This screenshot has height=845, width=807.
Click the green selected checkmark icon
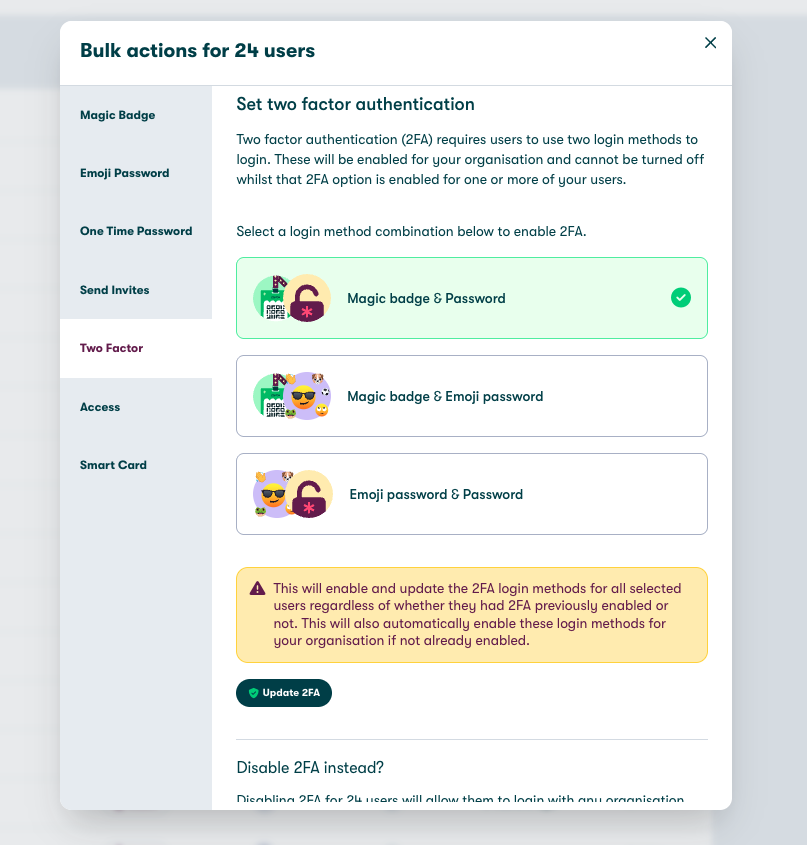click(681, 297)
